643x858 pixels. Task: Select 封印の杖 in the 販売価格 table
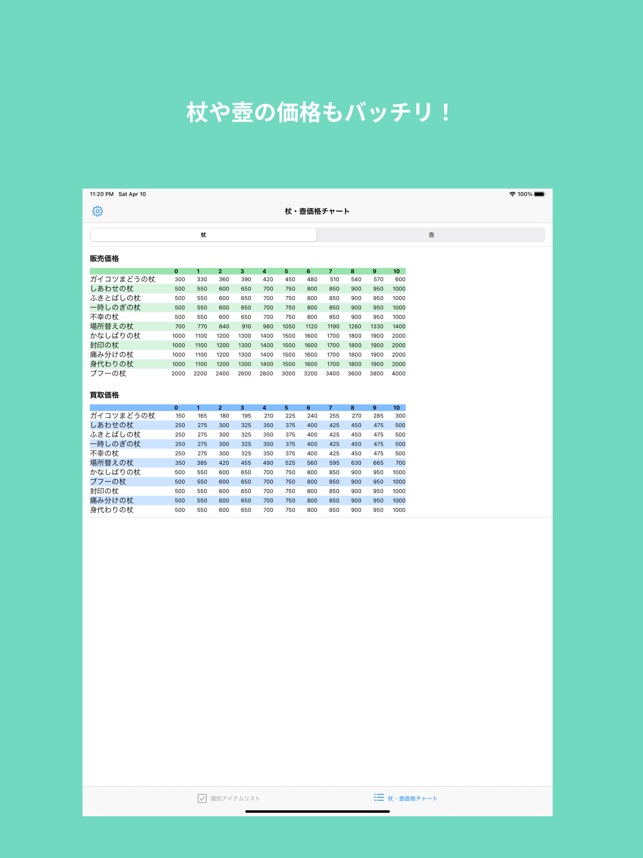104,345
